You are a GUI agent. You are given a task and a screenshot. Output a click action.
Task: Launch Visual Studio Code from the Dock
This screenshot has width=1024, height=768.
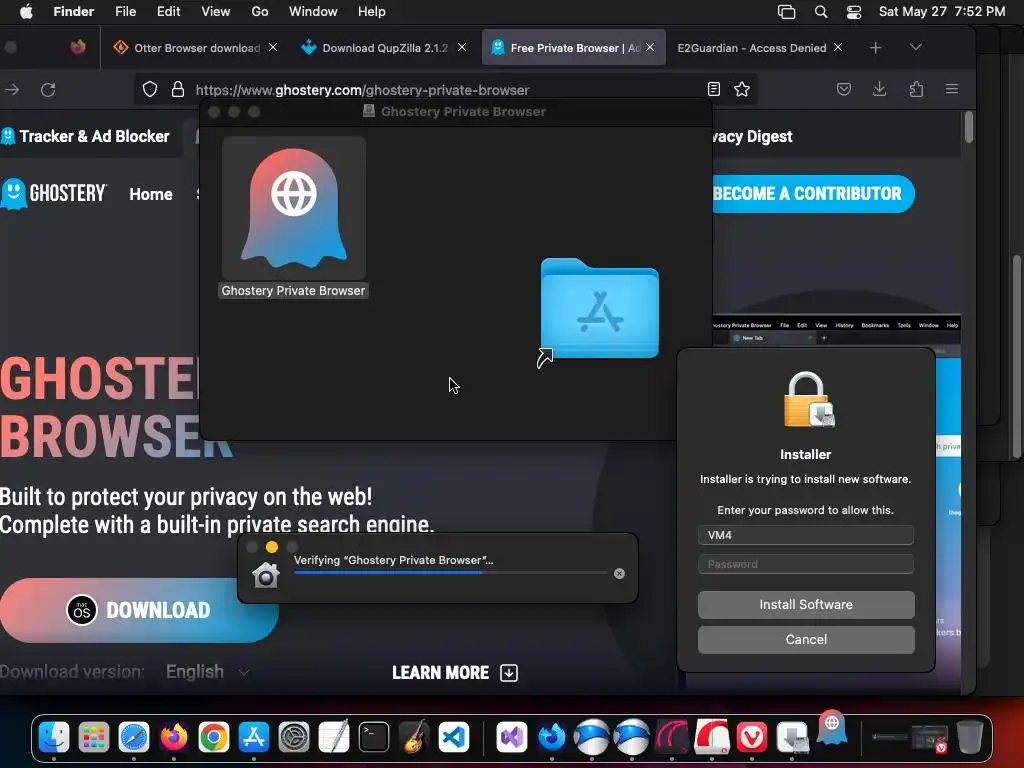click(x=454, y=738)
